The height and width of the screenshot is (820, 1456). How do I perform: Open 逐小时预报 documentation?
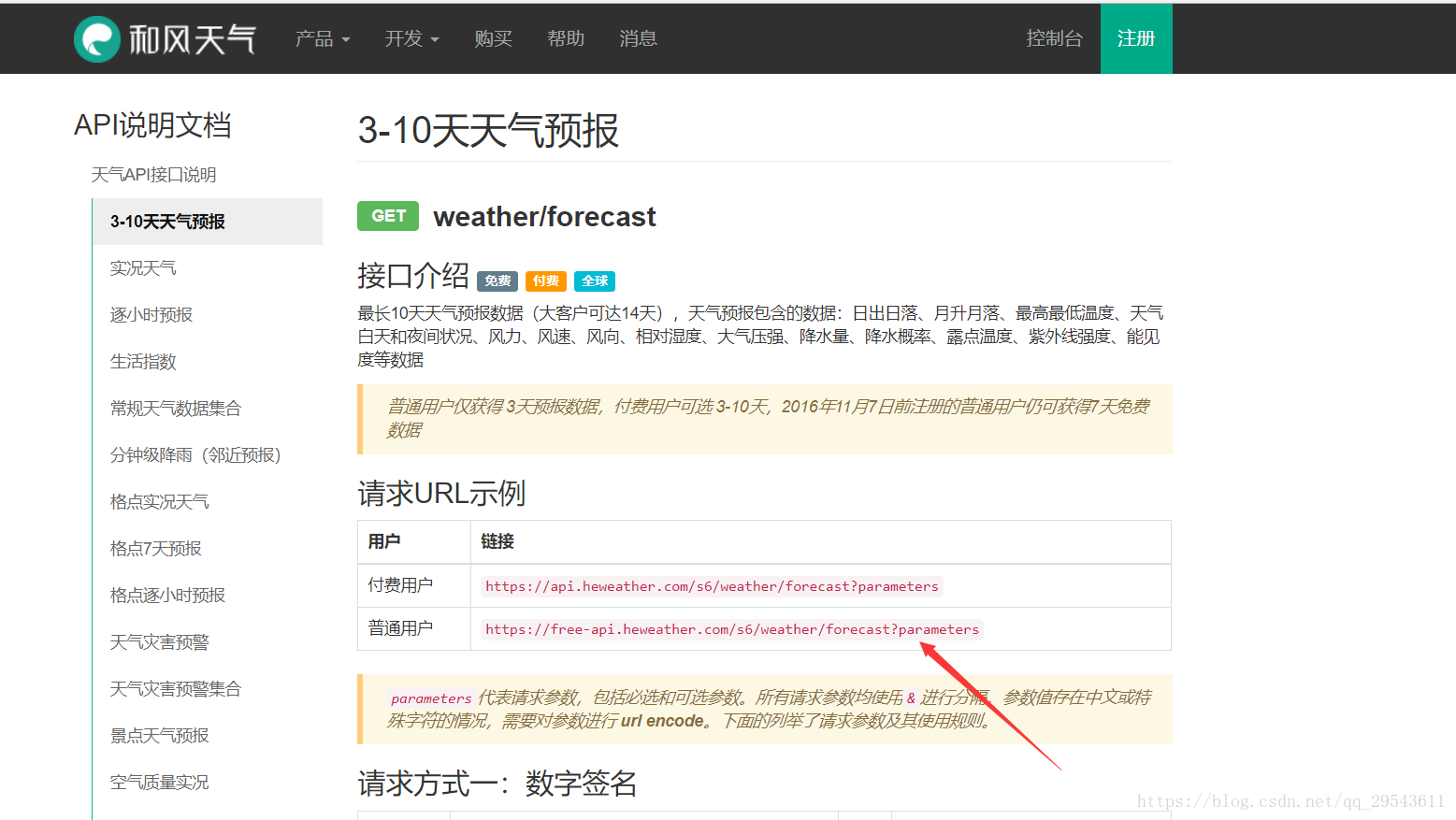(x=151, y=315)
